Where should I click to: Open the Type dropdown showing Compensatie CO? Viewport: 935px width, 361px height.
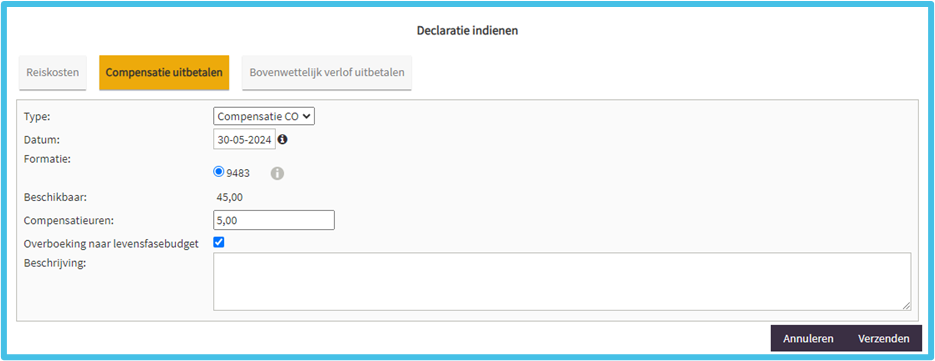264,116
